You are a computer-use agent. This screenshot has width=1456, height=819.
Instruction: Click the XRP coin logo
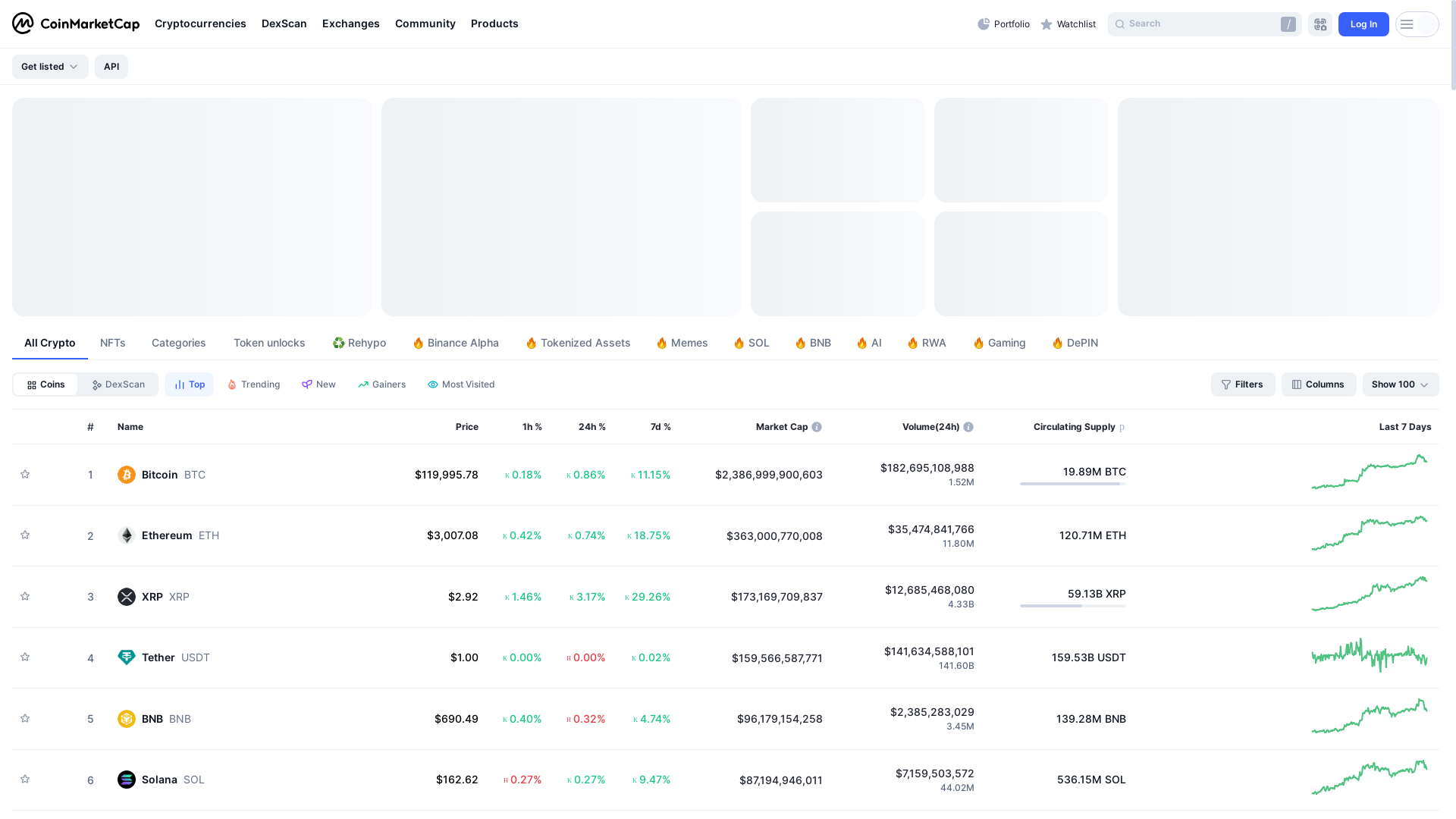click(x=127, y=597)
